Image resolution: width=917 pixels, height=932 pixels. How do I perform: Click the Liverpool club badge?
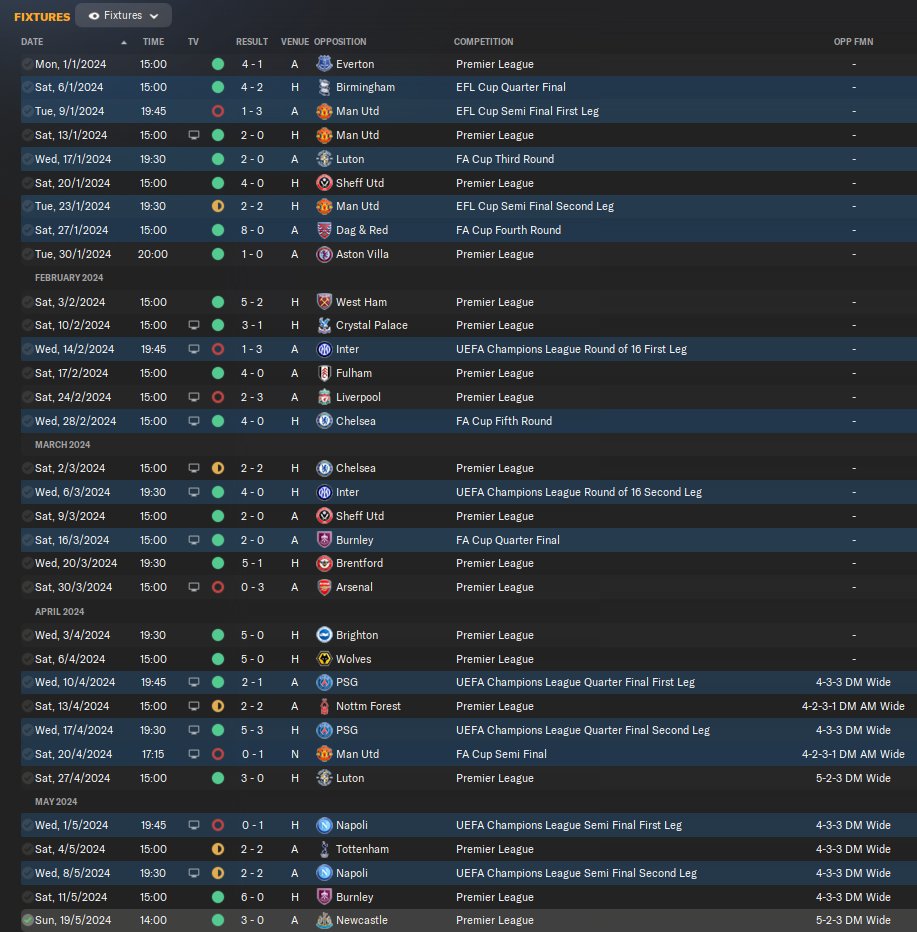pyautogui.click(x=324, y=397)
